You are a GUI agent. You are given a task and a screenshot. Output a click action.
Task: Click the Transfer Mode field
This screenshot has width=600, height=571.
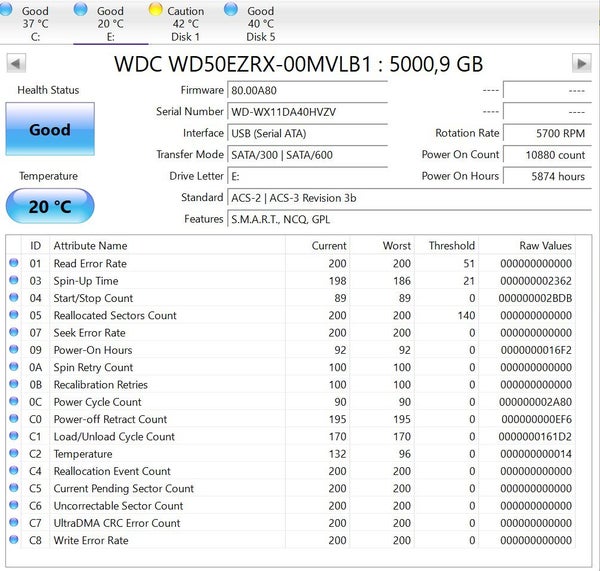pos(307,155)
